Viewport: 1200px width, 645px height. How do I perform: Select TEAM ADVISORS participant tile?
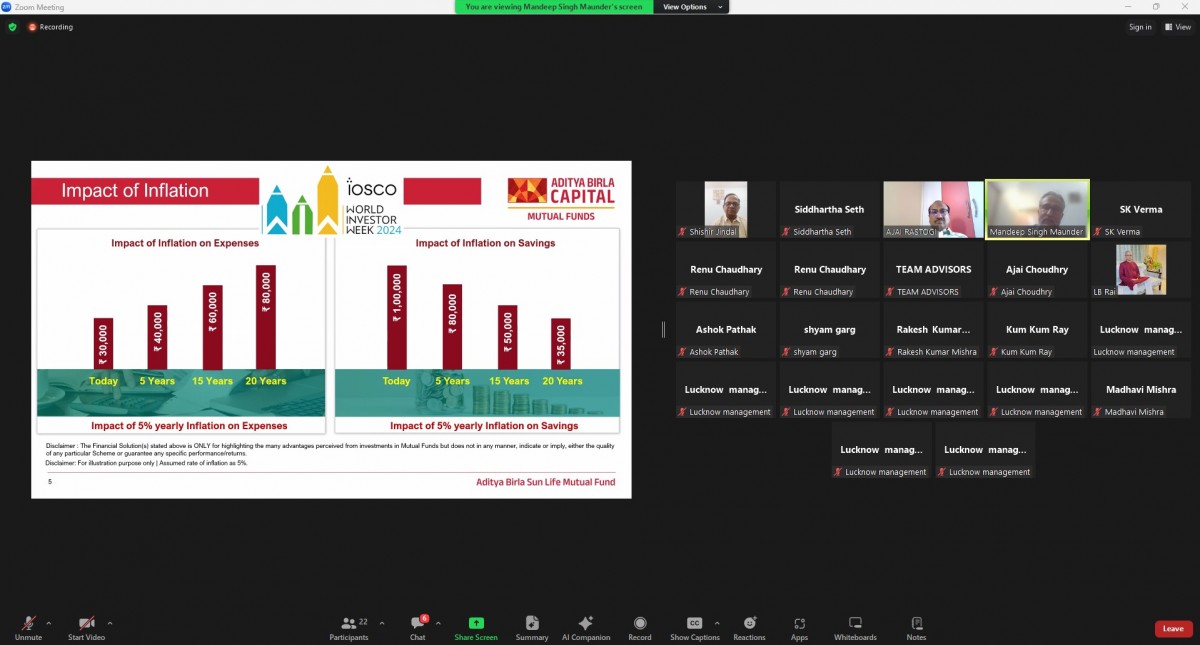tap(933, 269)
